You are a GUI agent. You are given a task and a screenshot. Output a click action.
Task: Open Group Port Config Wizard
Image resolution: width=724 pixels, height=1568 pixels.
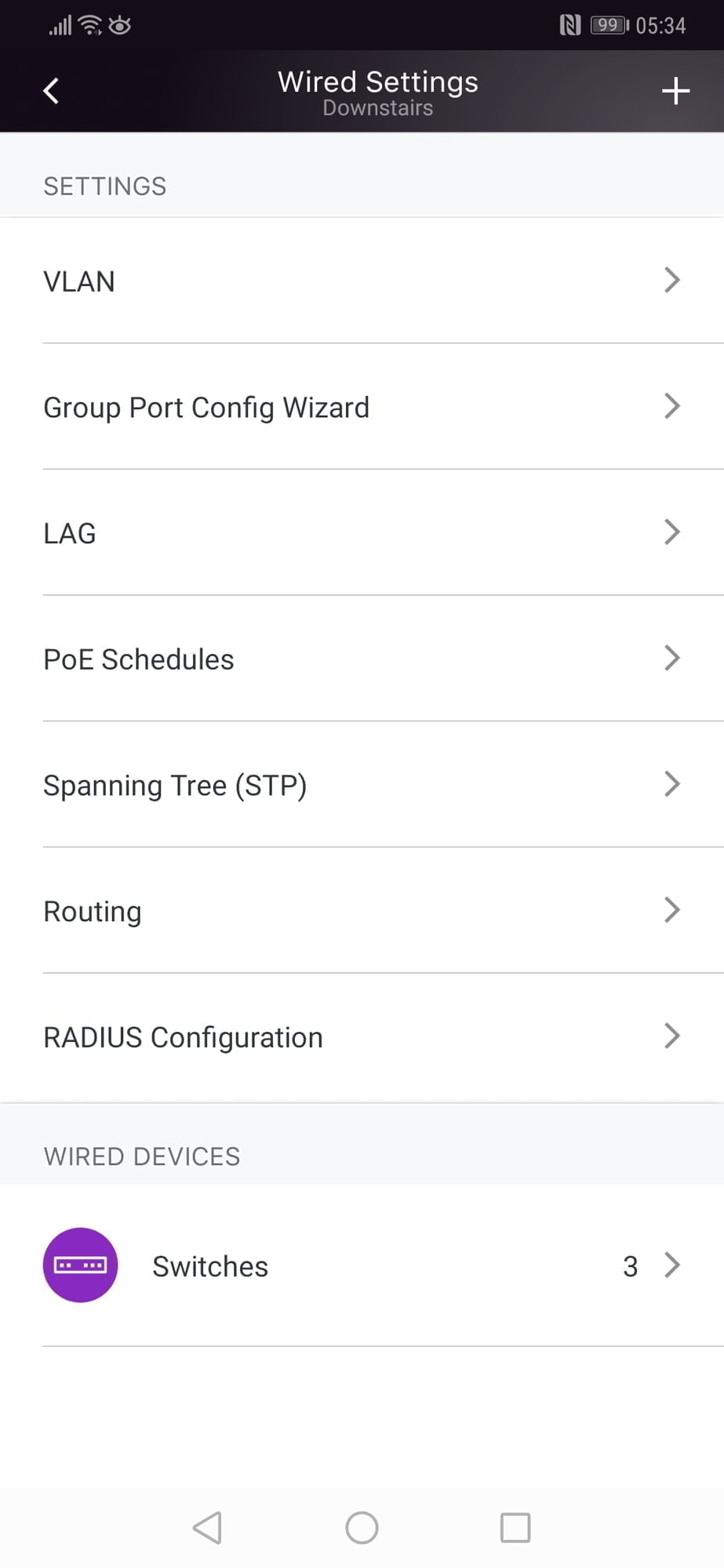coord(206,408)
